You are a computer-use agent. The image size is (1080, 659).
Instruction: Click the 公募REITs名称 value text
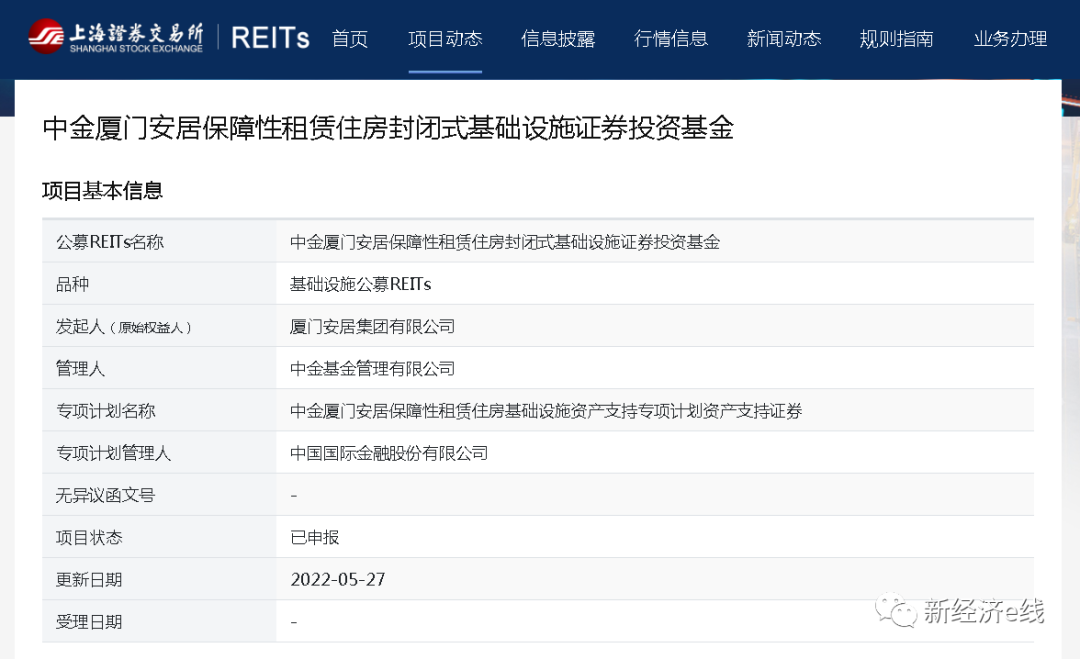coord(504,242)
